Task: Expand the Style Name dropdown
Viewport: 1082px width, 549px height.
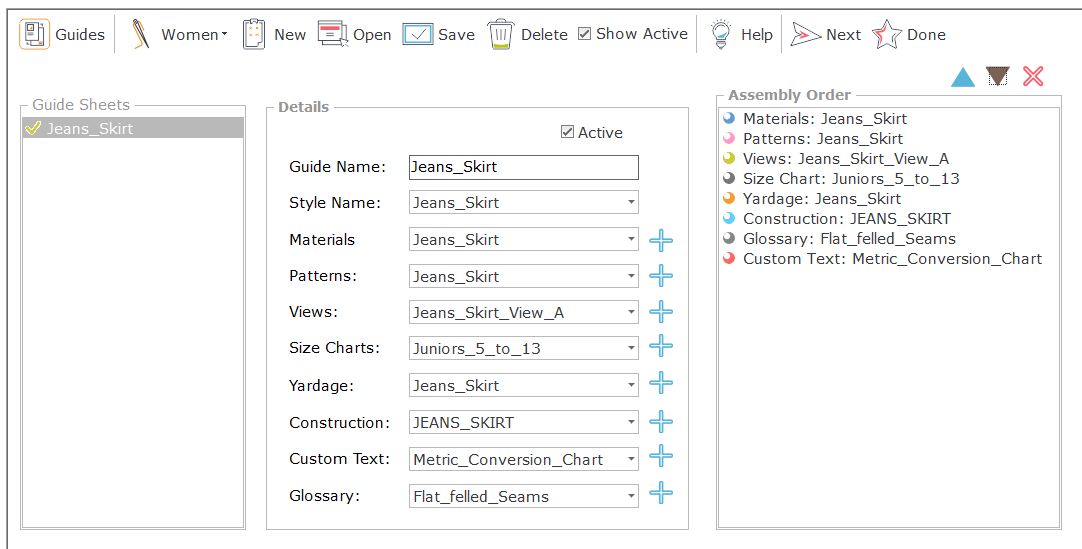Action: [631, 203]
